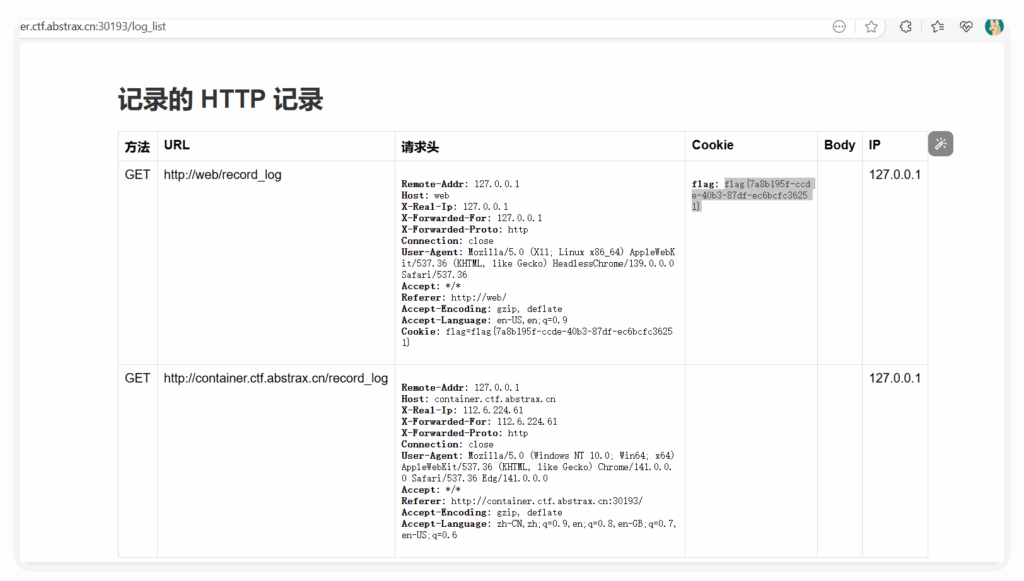The image size is (1024, 581).
Task: Click 127.0.0.1 IP cell in second row
Action: 894,378
